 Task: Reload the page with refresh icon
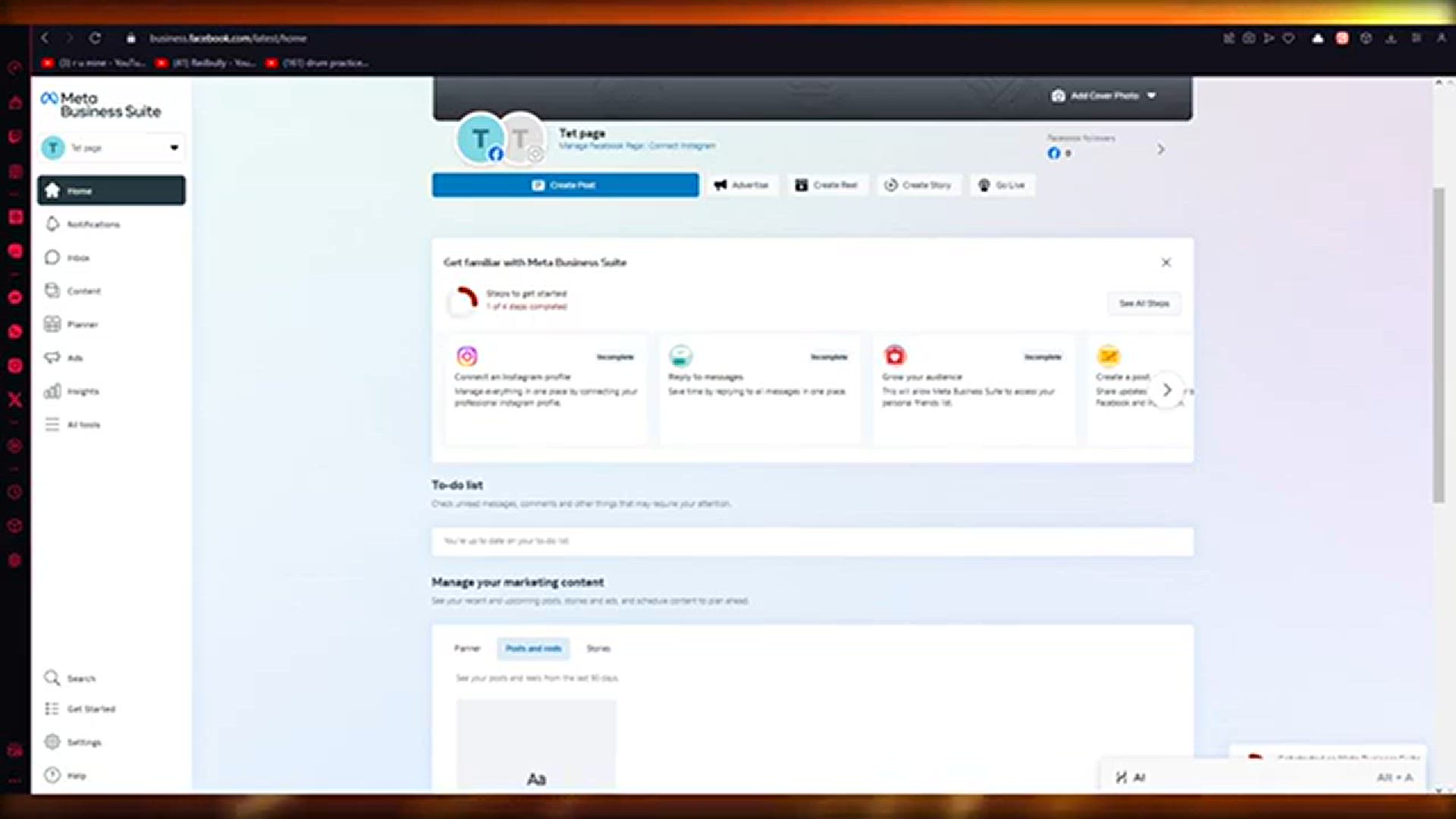(x=95, y=38)
